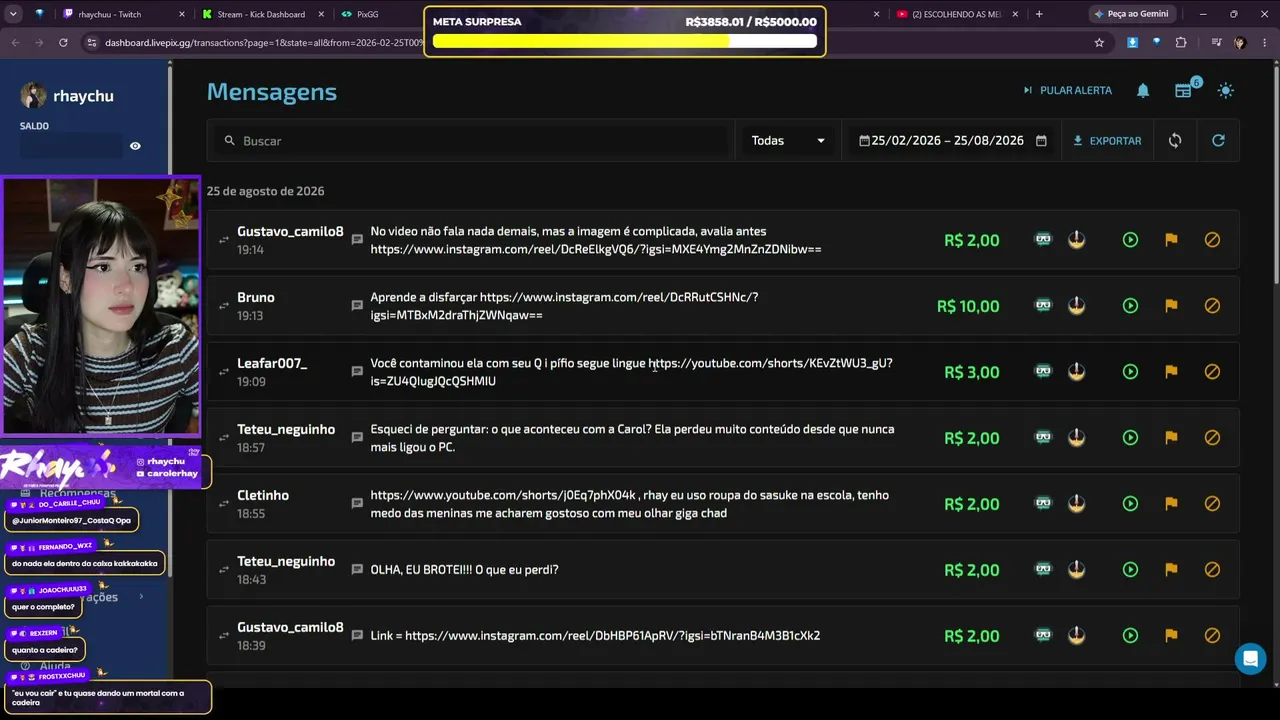Block the Leafar007_ message
This screenshot has height=720, width=1280.
(x=1212, y=372)
